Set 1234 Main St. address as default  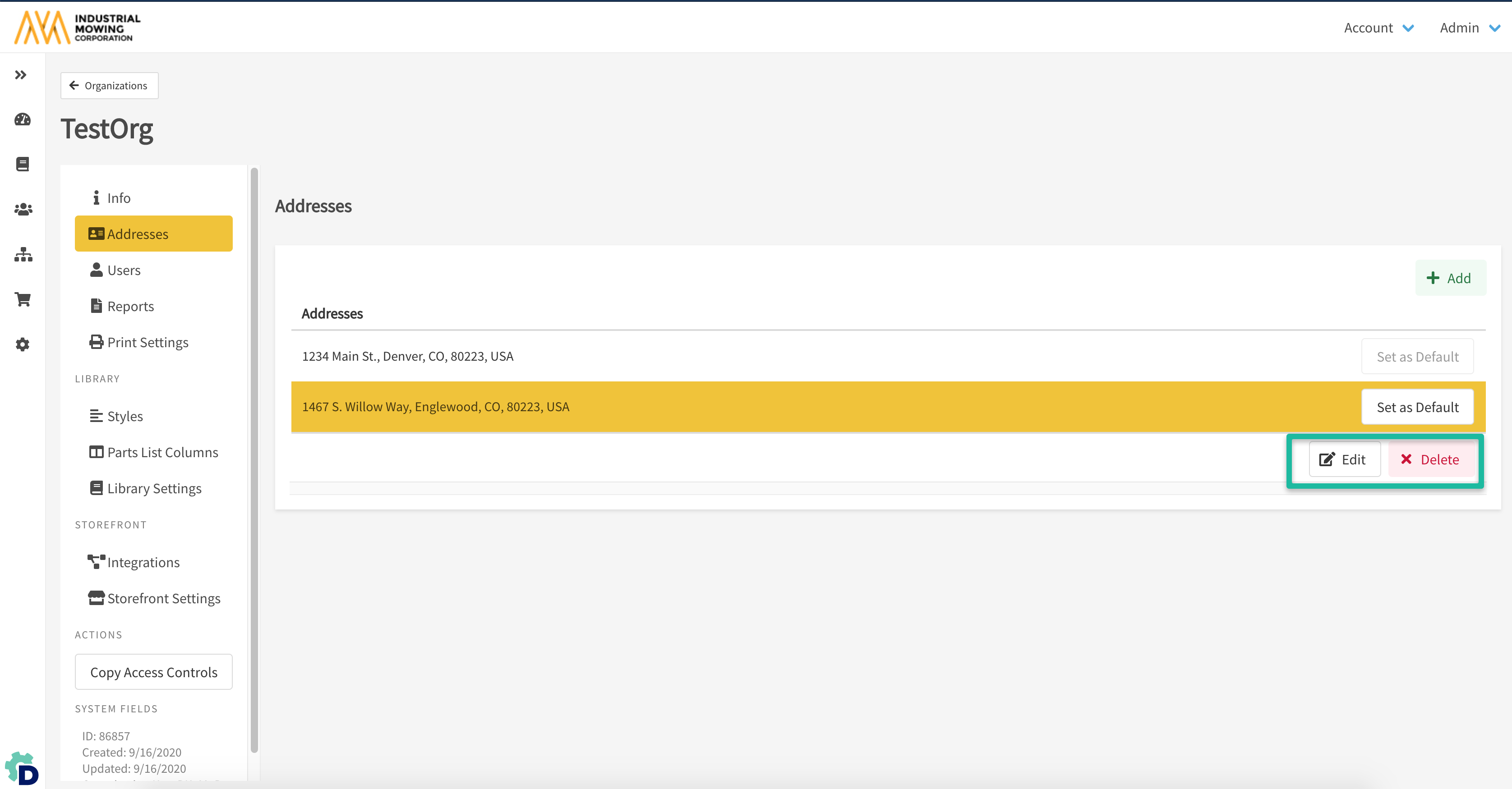[x=1416, y=357]
